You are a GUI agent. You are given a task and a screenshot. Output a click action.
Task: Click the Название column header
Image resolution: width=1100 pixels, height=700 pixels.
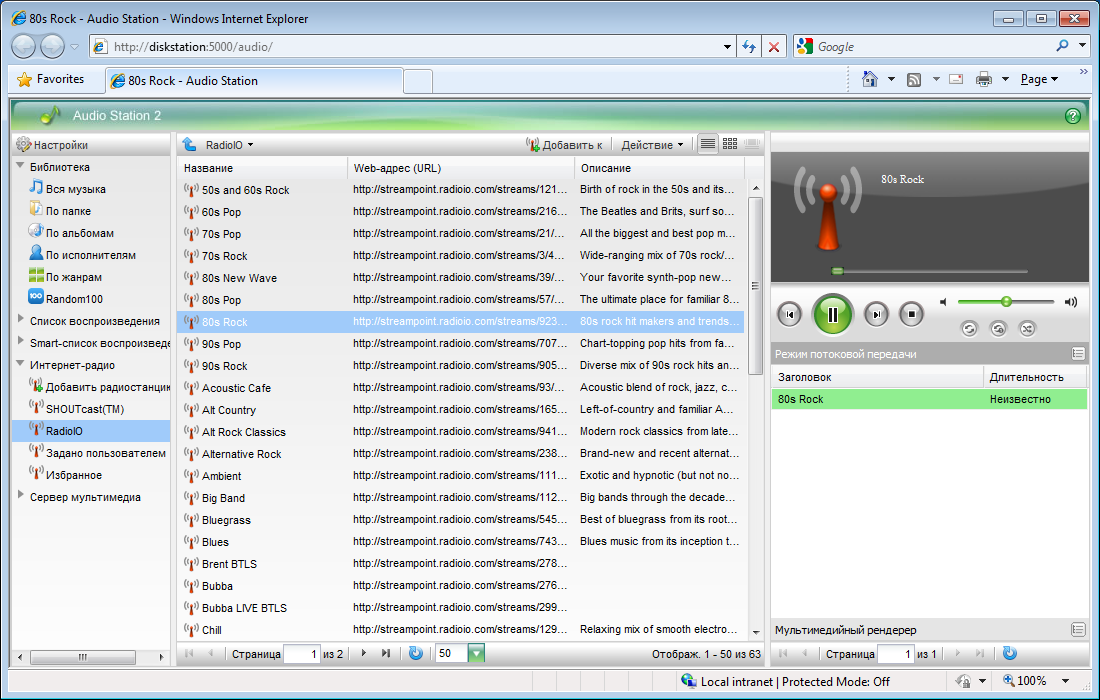pos(262,168)
